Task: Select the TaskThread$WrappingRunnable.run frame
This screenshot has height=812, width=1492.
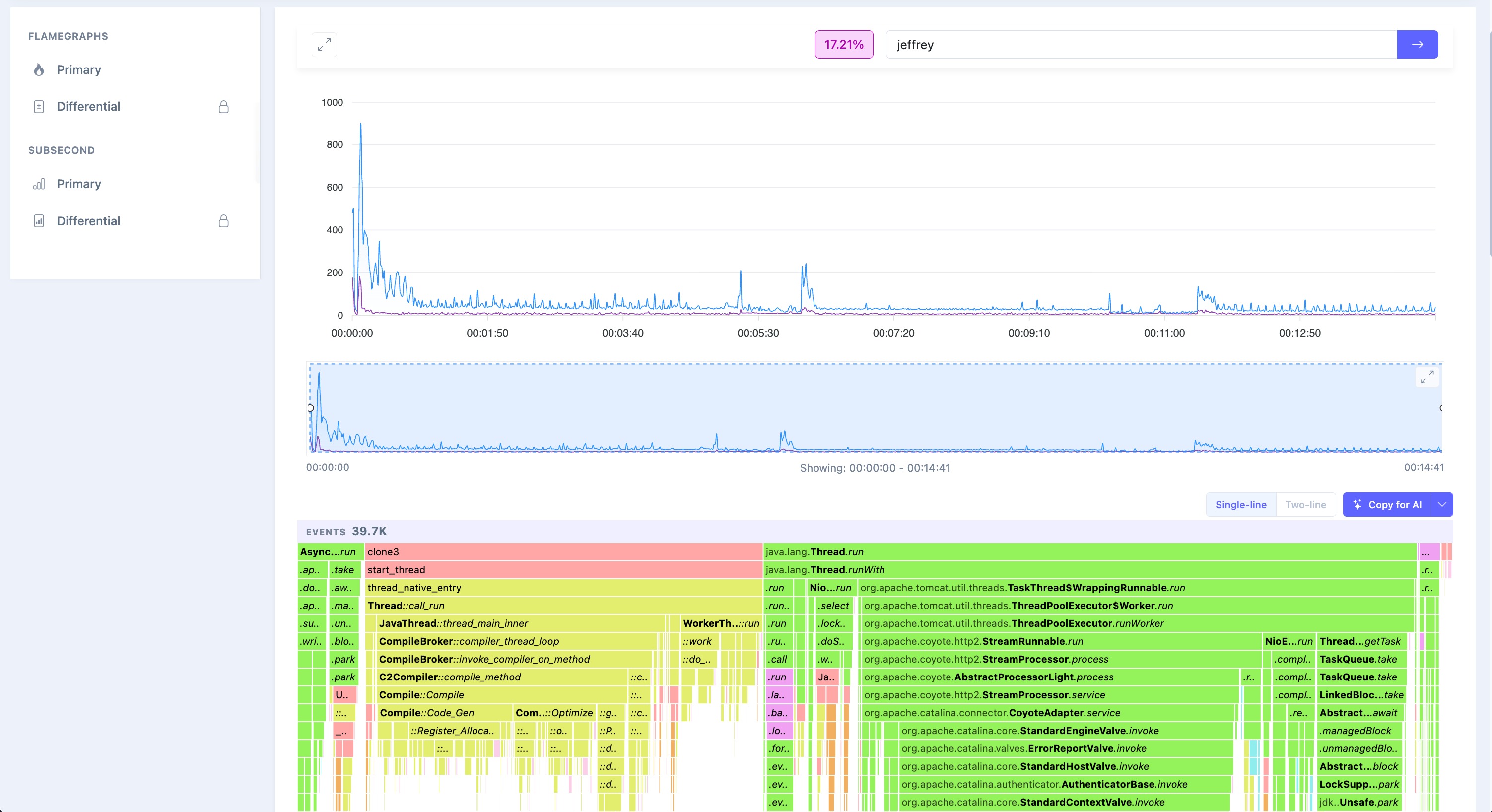Action: pos(1136,588)
